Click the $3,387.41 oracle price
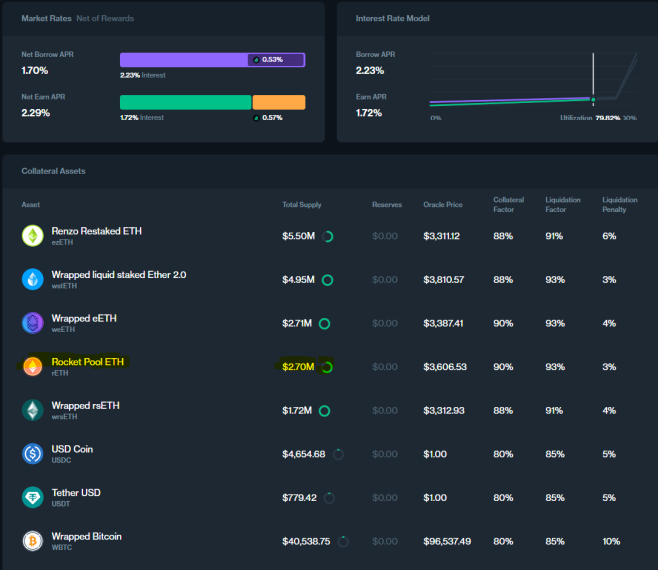The image size is (658, 570). click(x=443, y=324)
